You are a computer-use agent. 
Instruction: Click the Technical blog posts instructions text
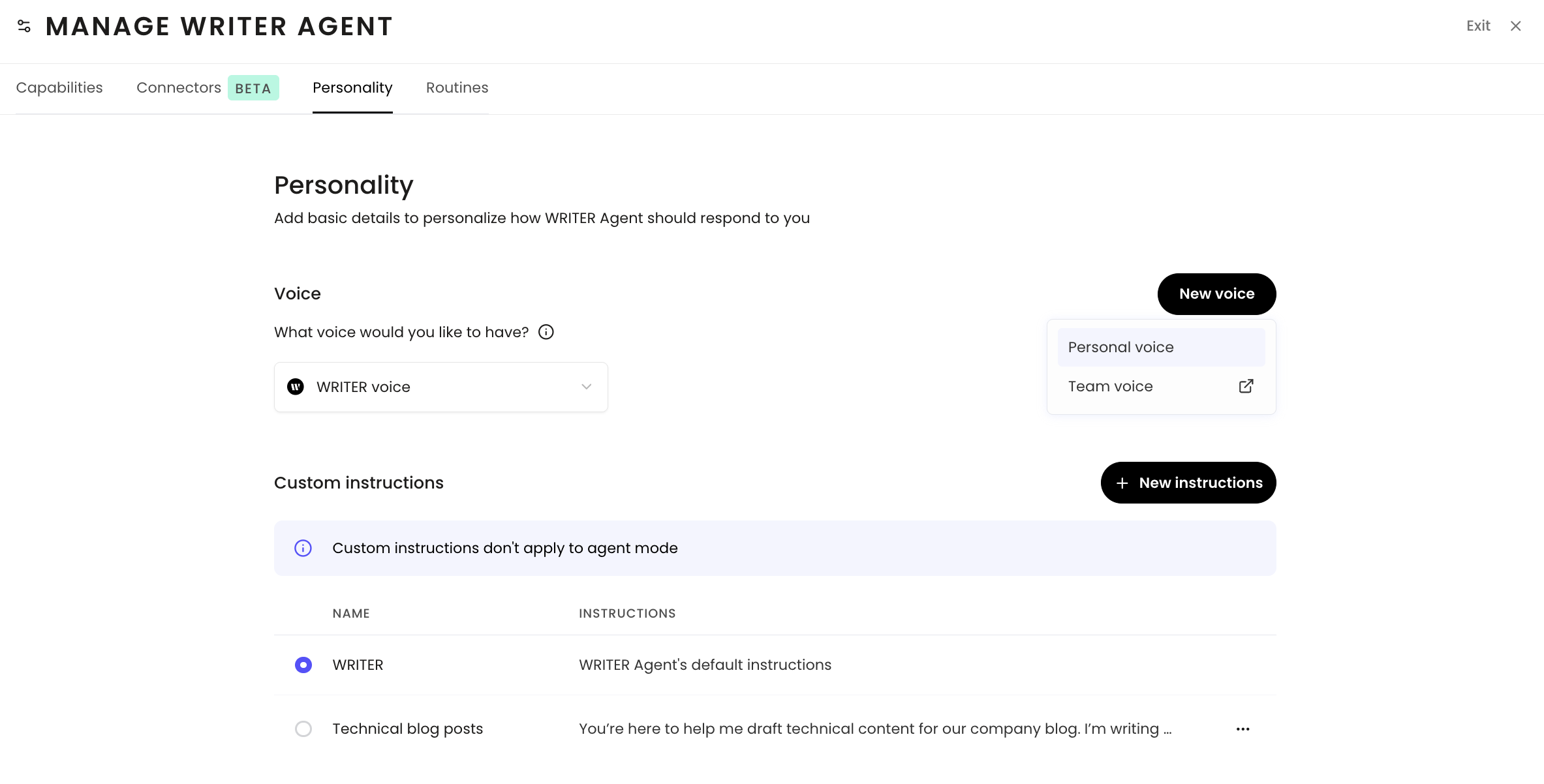874,729
